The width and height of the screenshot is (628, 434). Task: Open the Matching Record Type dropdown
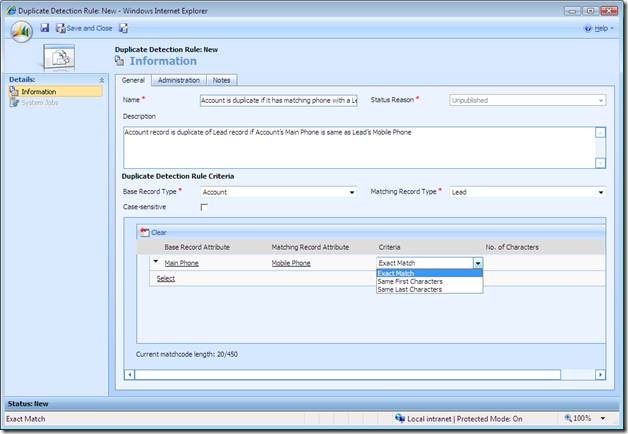point(527,191)
